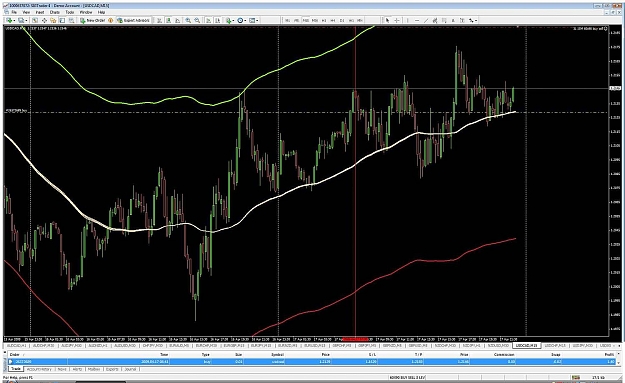Screen dimensions: 625x383
Task: Open the Arrows objects dropdown
Action: pyautogui.click(x=473, y=20)
